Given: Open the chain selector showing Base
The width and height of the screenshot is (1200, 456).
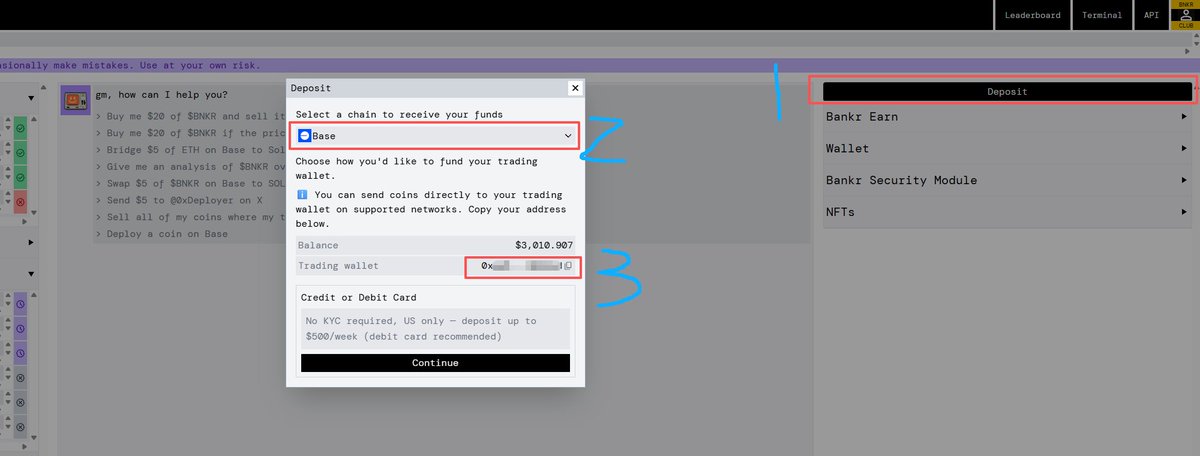Looking at the screenshot, I should click(436, 135).
